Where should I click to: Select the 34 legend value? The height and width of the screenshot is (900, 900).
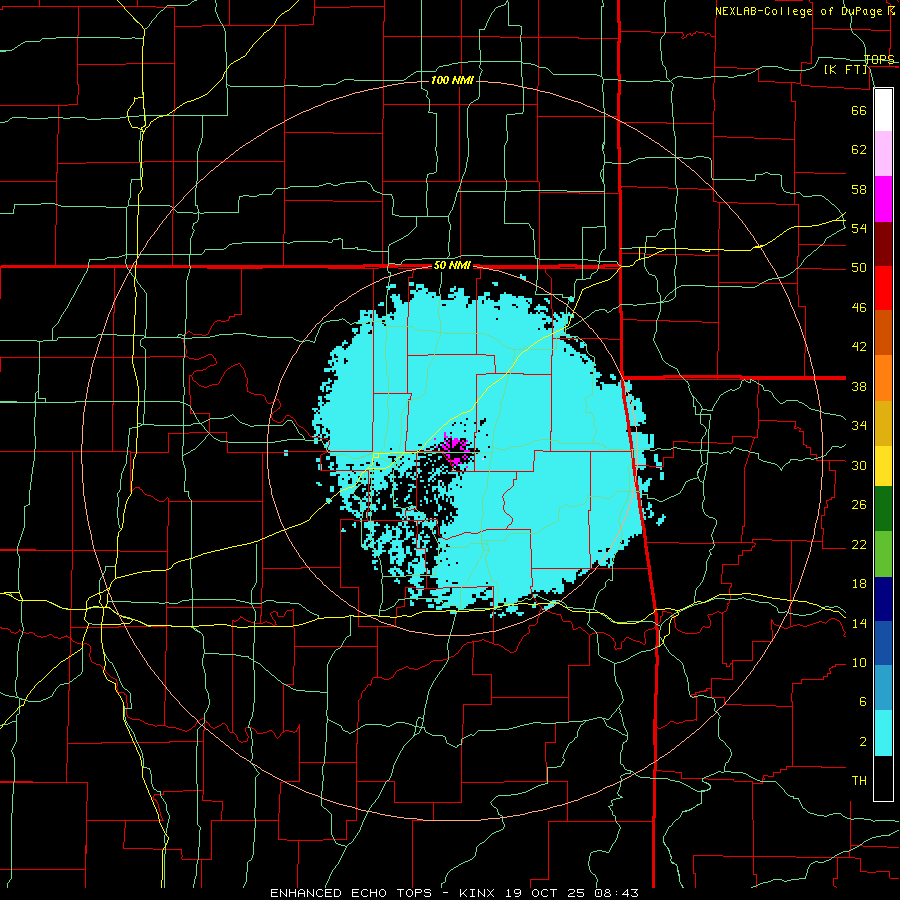click(x=859, y=426)
